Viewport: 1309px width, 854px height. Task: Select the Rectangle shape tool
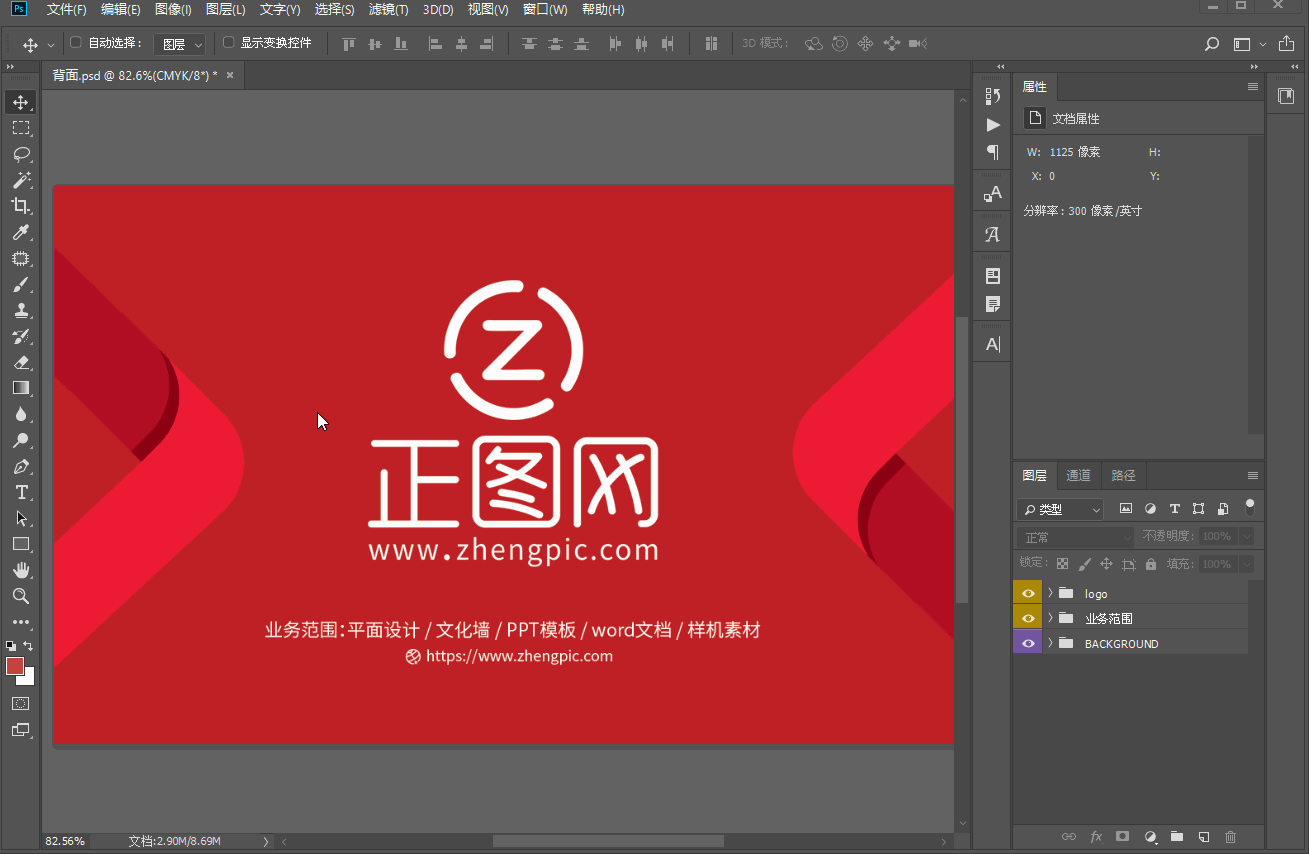coord(21,544)
